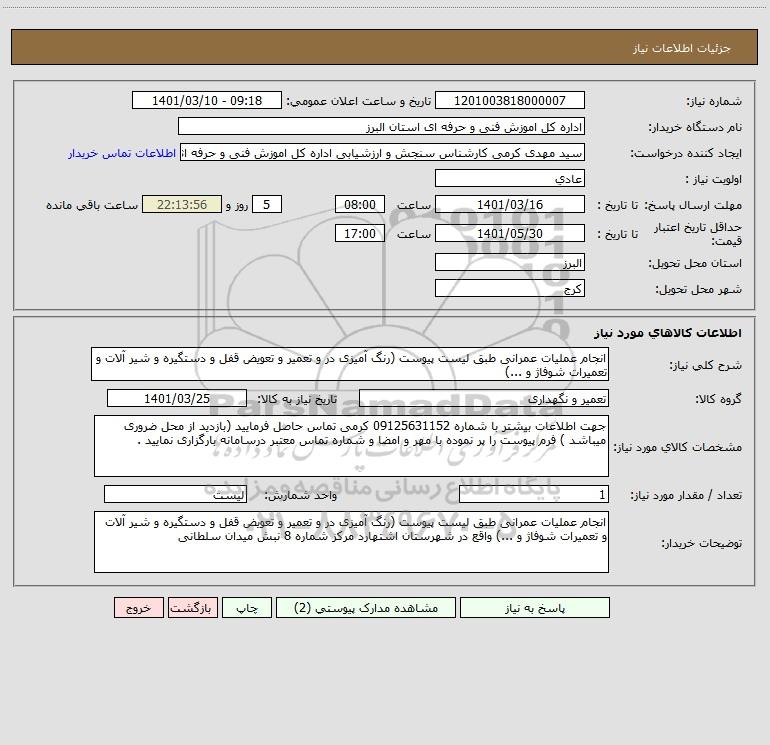Click the مشخصات کالای مورد نیاز text area

click(351, 446)
